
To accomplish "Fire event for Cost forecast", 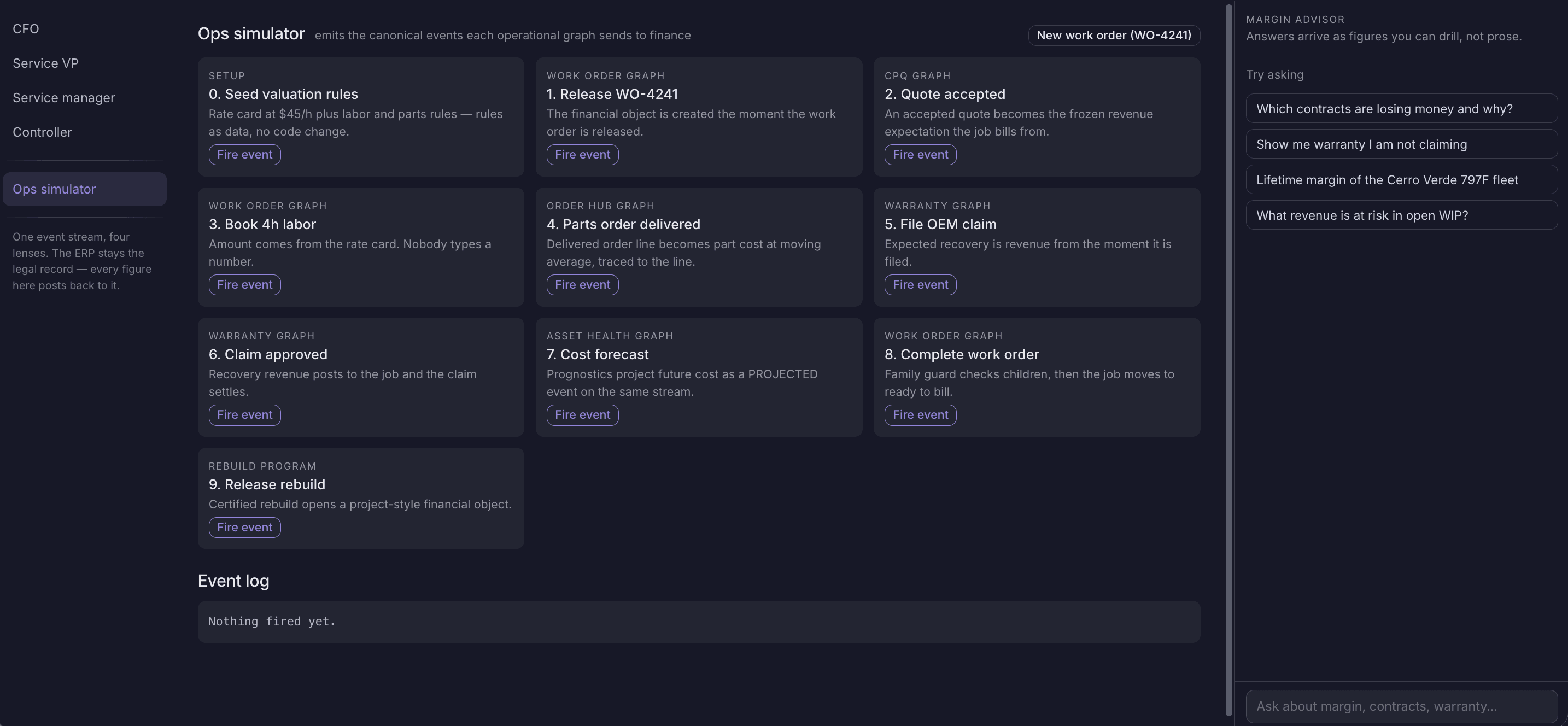I will [582, 415].
